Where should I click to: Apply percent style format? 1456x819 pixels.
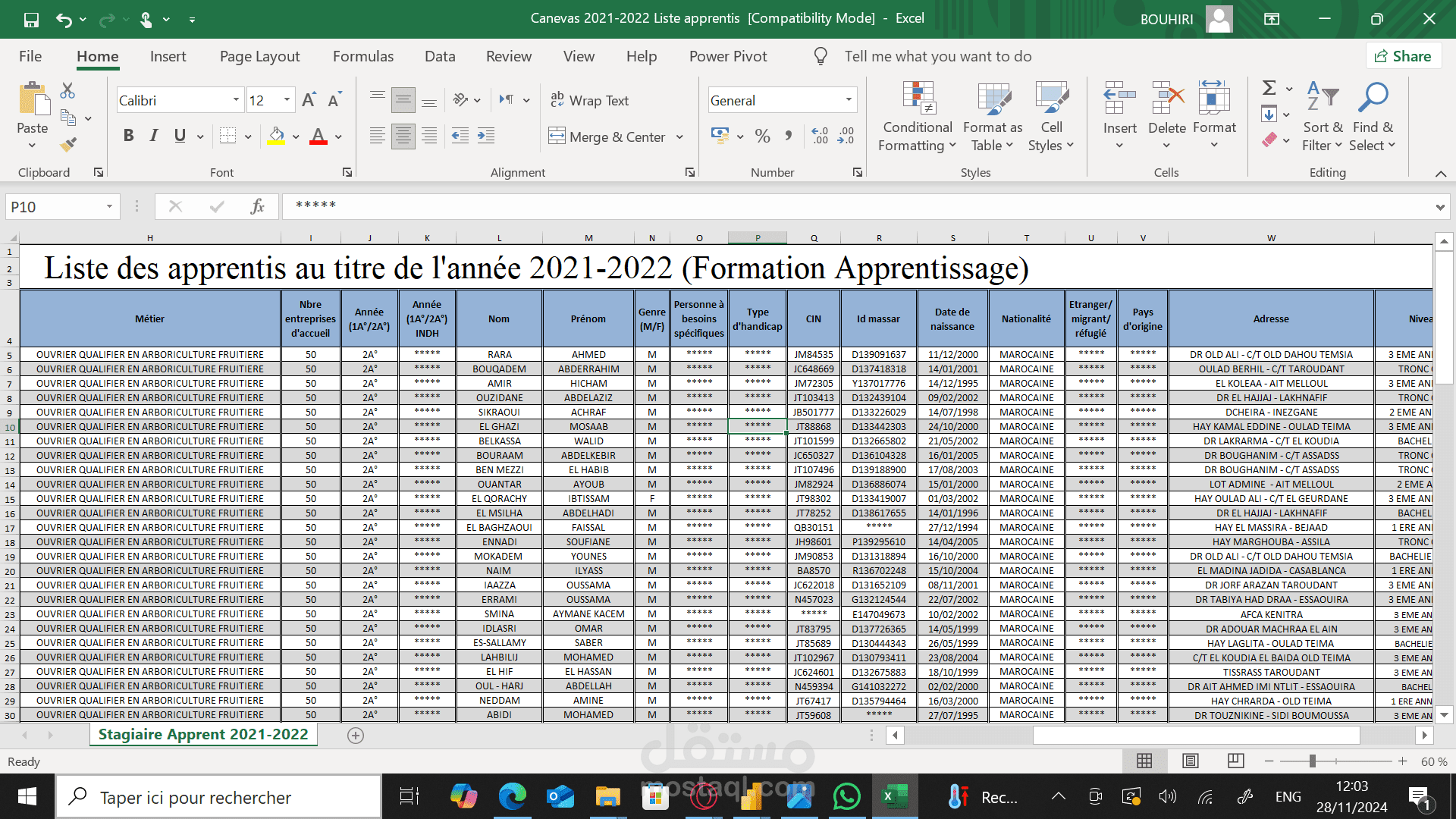pyautogui.click(x=763, y=136)
